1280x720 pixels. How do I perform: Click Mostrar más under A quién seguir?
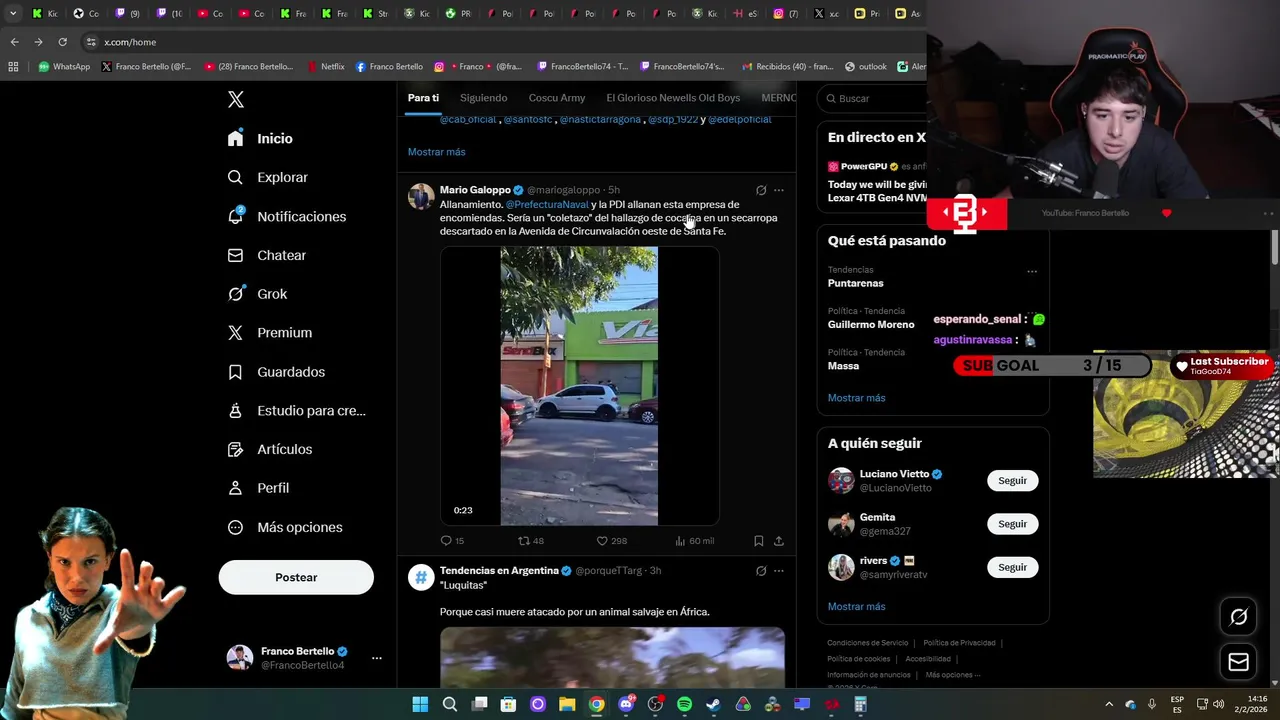point(856,607)
